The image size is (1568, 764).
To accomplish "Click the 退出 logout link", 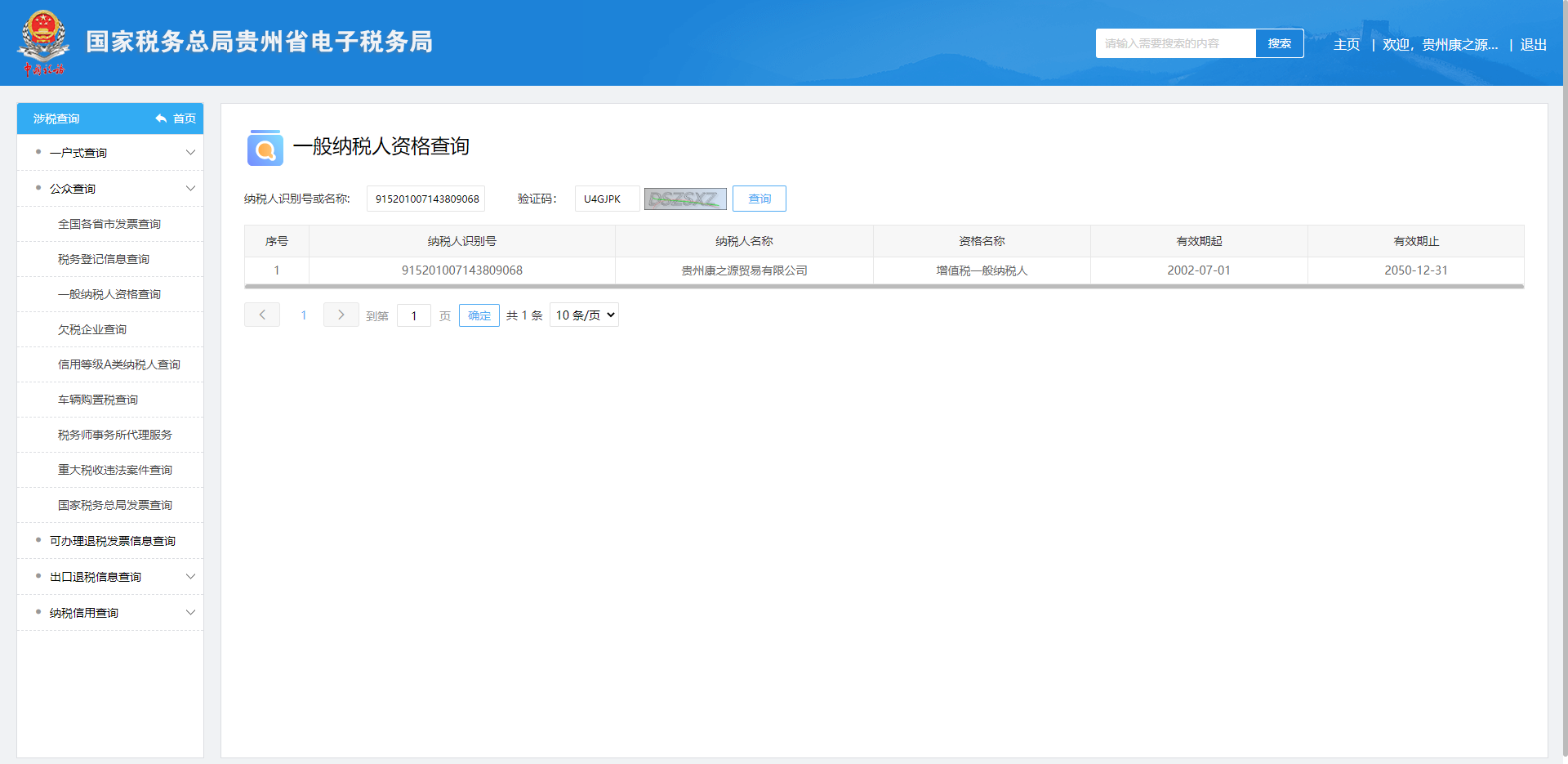I will pyautogui.click(x=1533, y=44).
